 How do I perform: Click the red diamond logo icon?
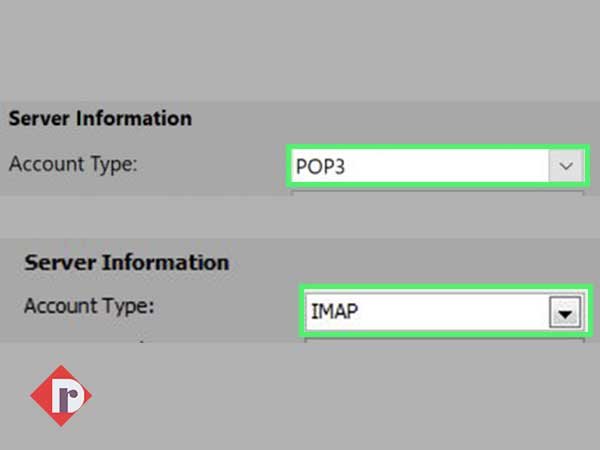[61, 395]
